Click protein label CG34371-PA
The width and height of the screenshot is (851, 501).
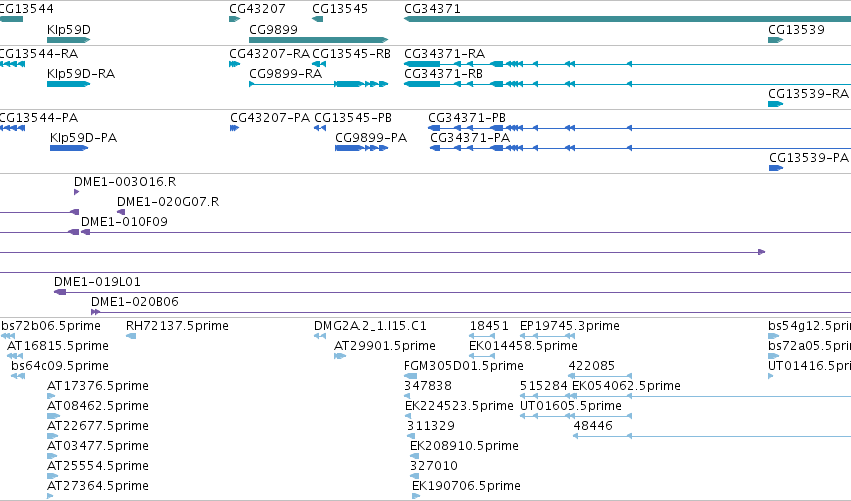point(470,138)
